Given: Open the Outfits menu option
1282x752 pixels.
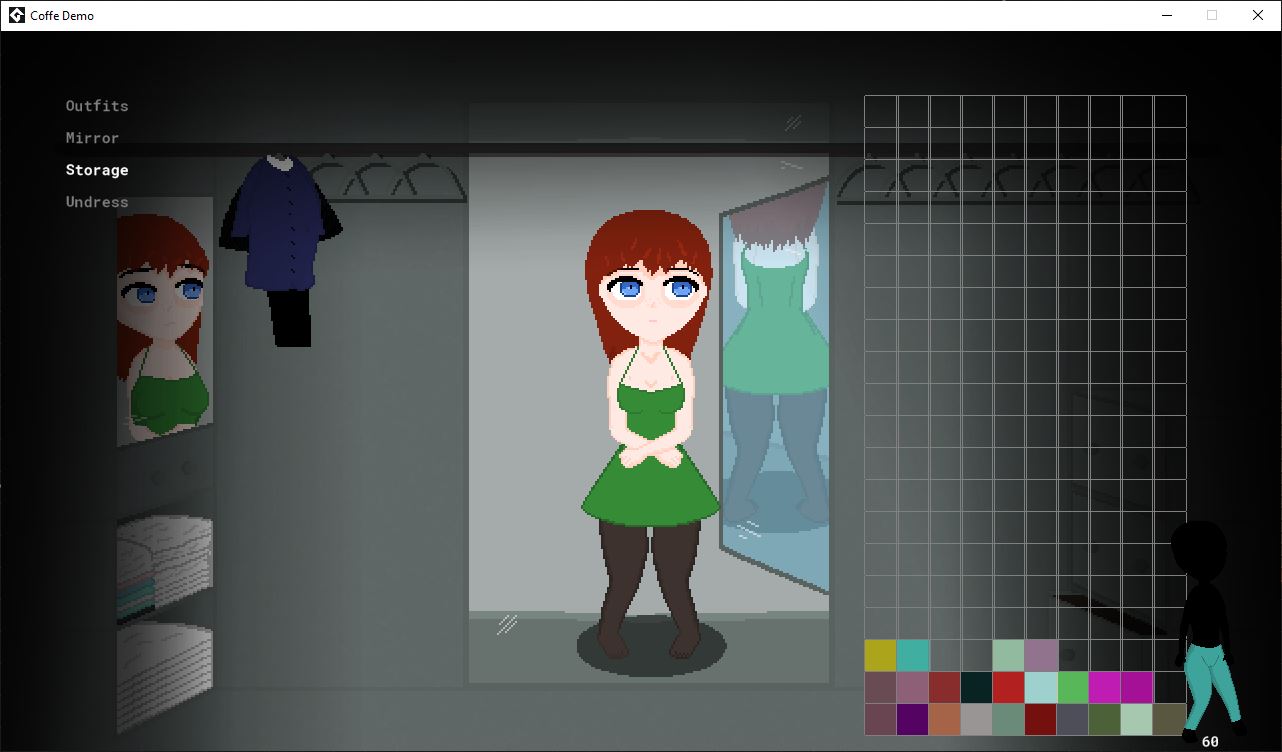Looking at the screenshot, I should point(97,106).
